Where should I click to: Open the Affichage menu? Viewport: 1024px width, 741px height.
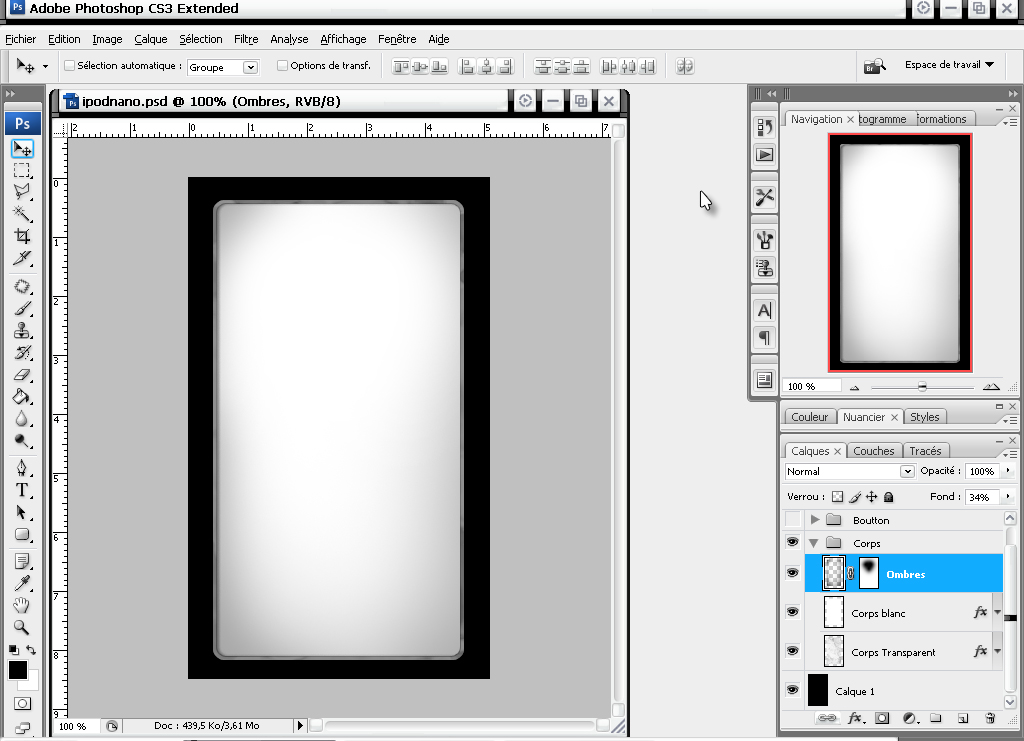pyautogui.click(x=343, y=39)
